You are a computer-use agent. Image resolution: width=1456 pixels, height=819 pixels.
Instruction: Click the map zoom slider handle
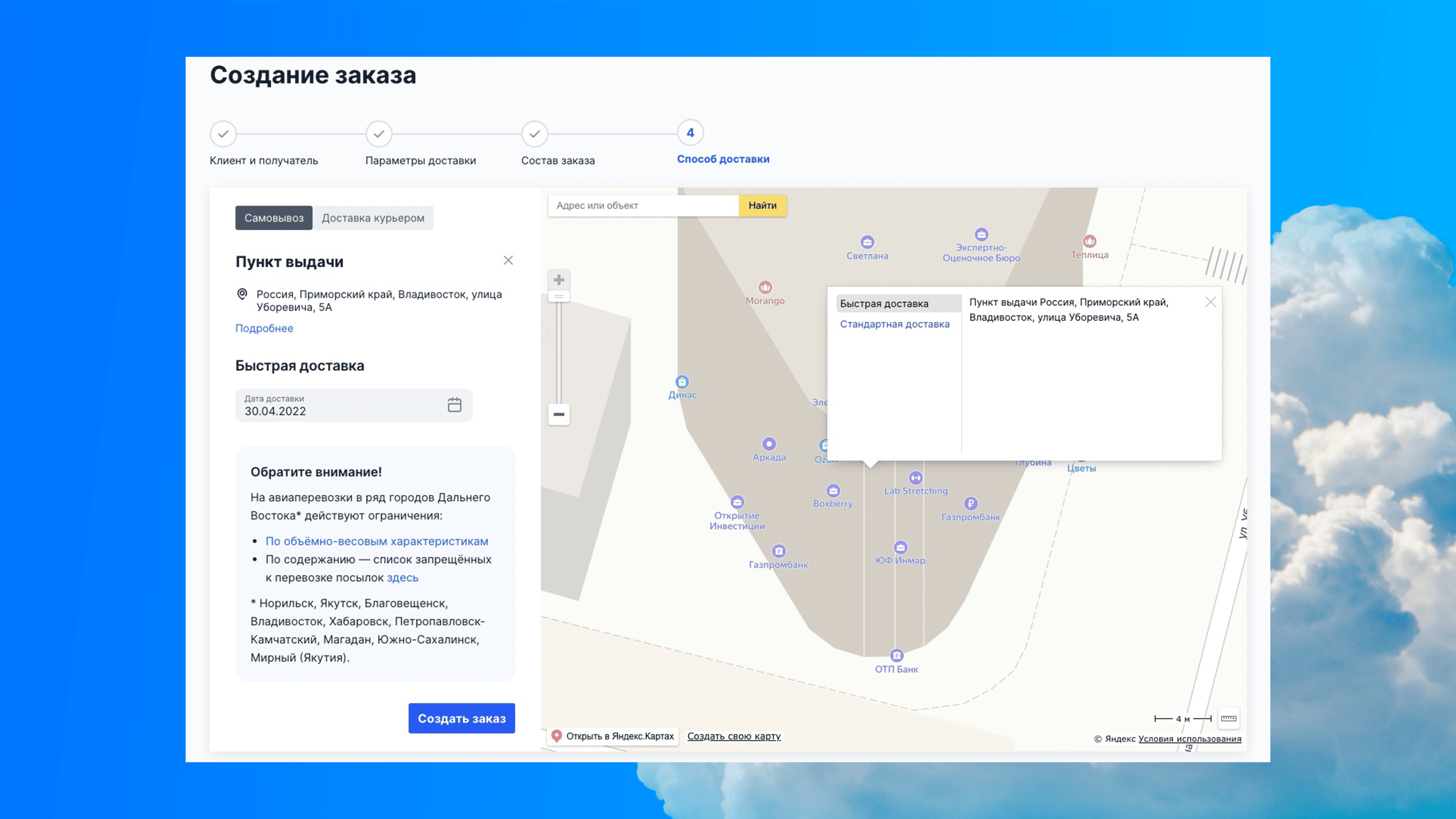point(558,297)
